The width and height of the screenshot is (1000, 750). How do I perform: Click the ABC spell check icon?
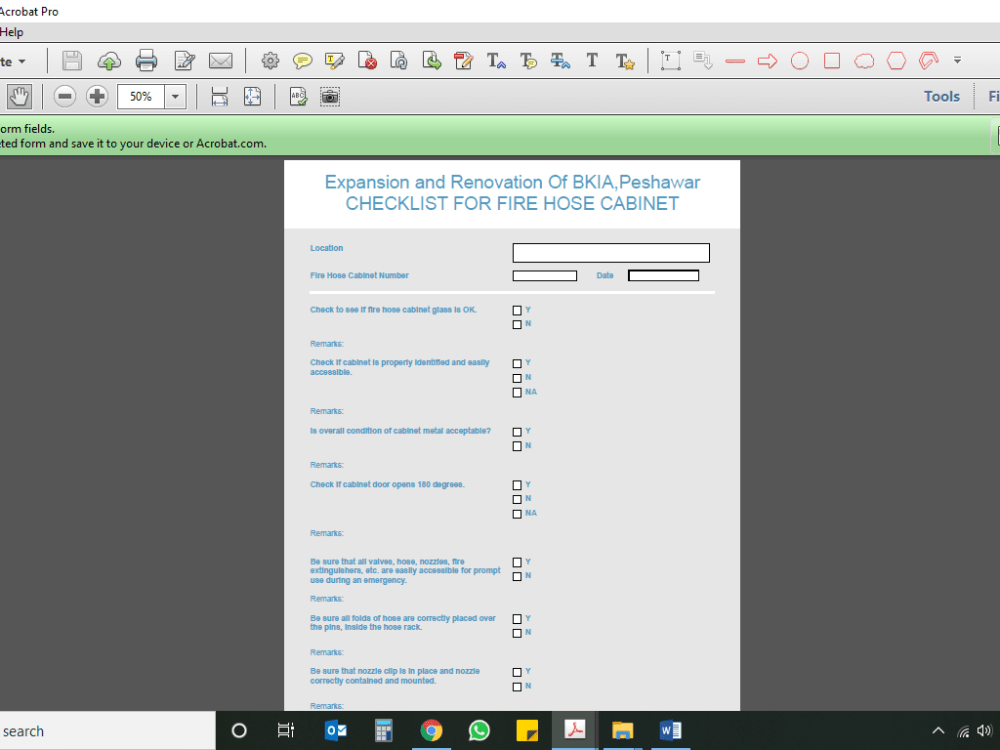pyautogui.click(x=298, y=96)
